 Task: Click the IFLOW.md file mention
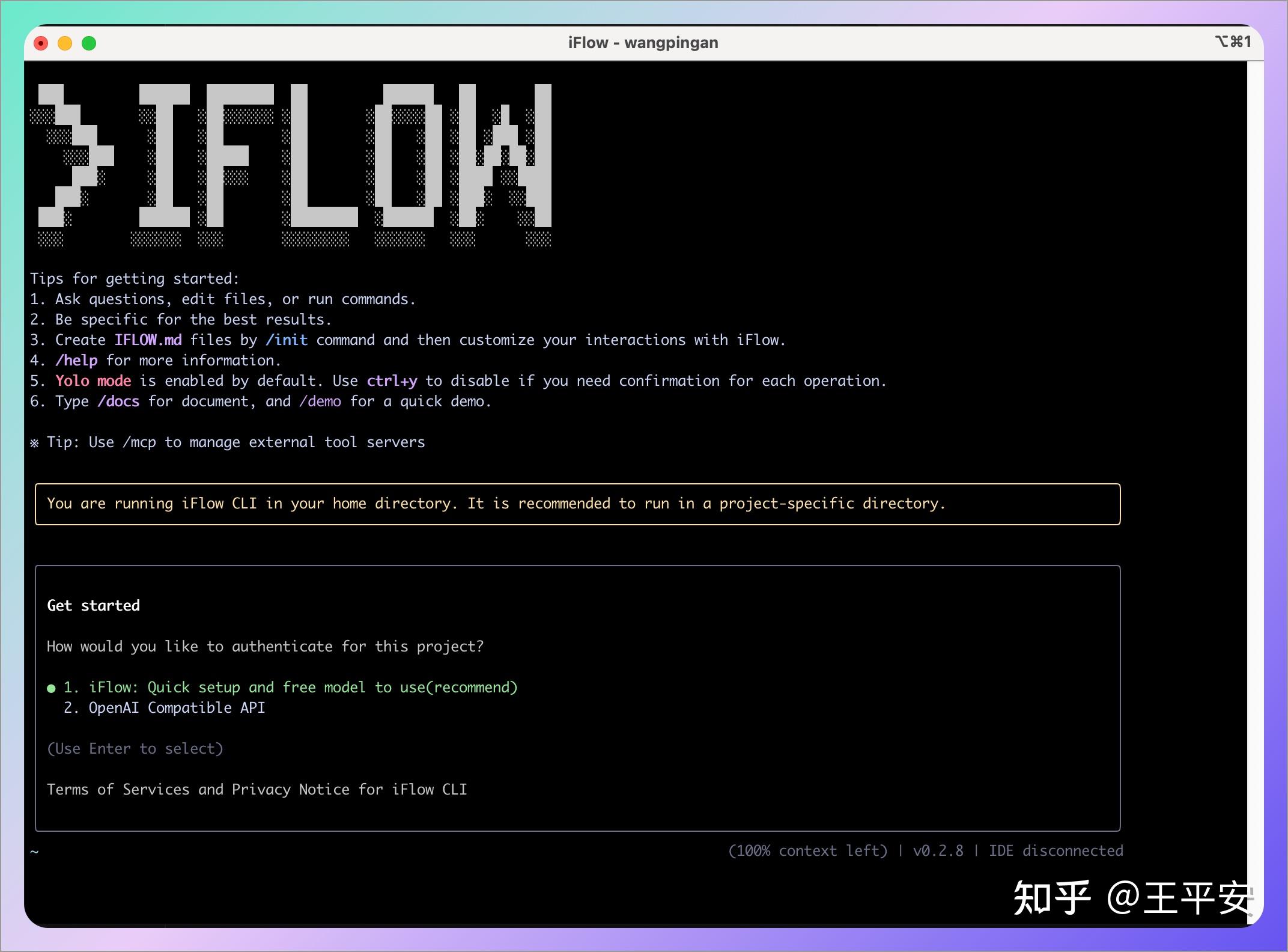coord(148,340)
